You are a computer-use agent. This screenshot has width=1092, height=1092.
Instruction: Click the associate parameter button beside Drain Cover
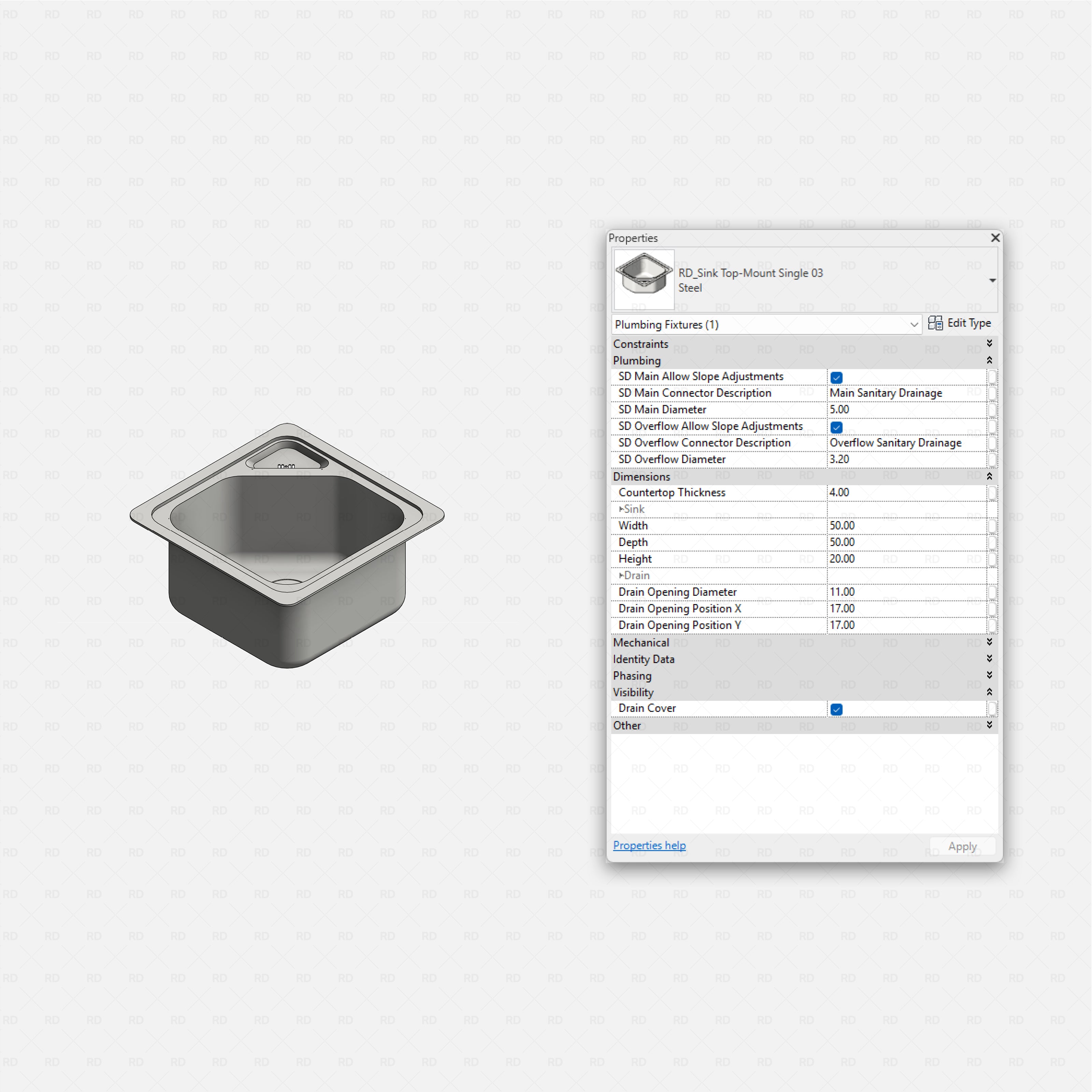pos(993,708)
